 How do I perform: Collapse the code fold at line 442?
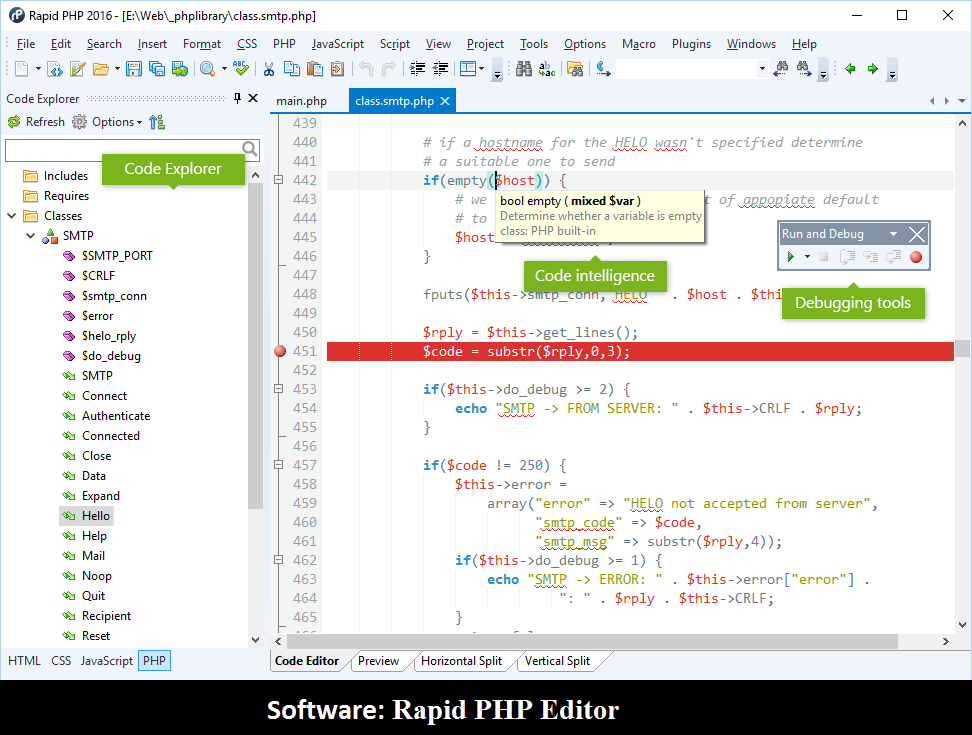click(x=278, y=180)
